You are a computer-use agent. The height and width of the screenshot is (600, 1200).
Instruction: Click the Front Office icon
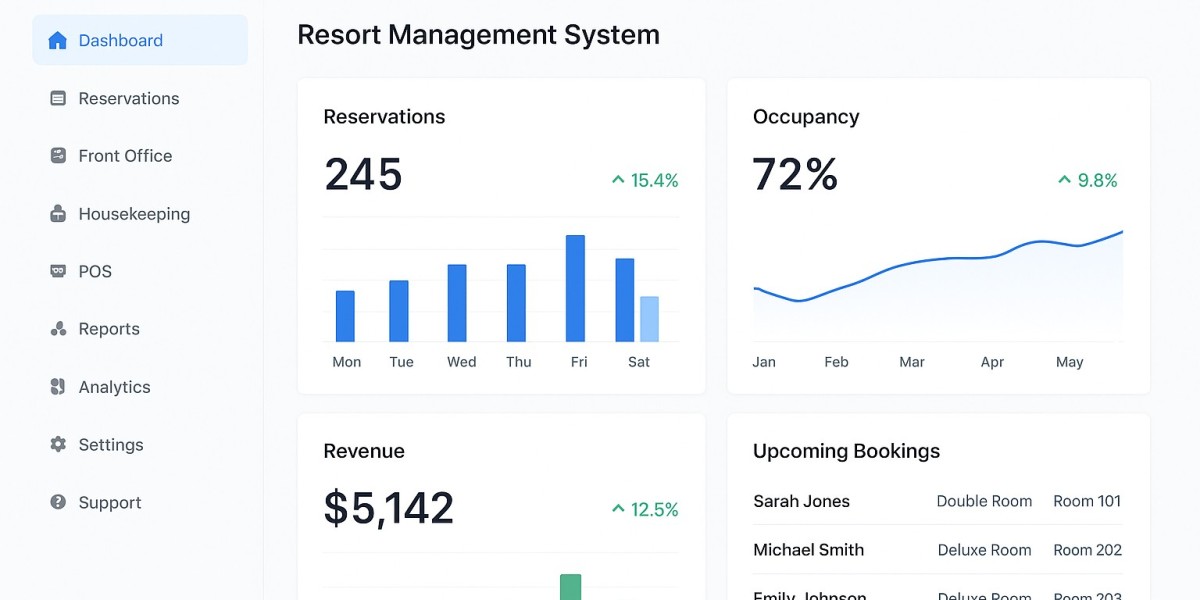click(58, 156)
